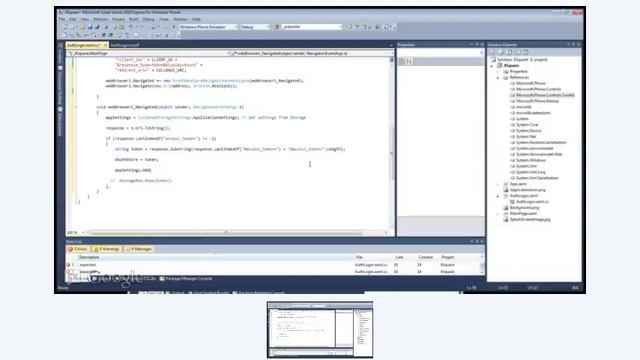
Task: Toggle the Messages filter in the Error List
Action: [x=139, y=249]
